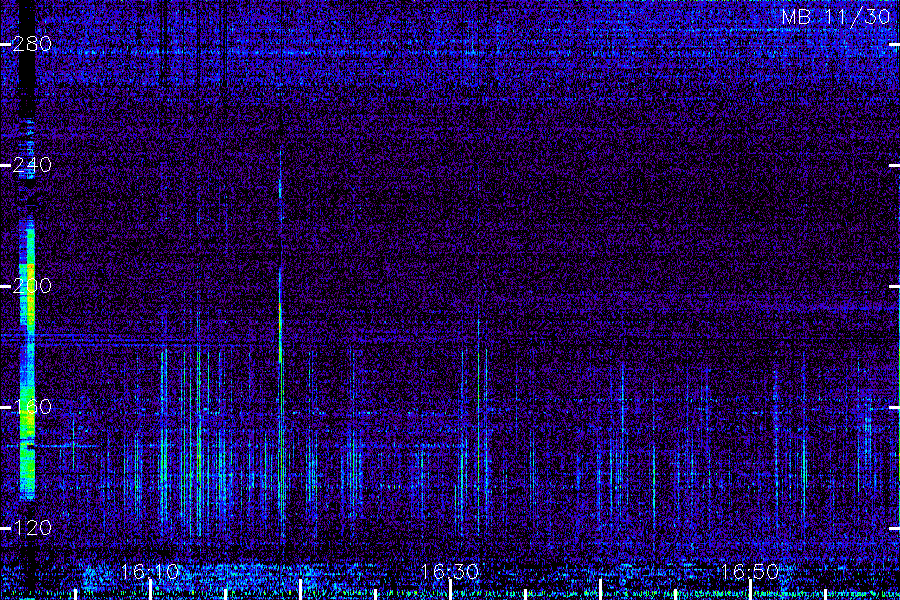Click the 160 frequency axis label
This screenshot has height=600, width=900.
coord(32,407)
